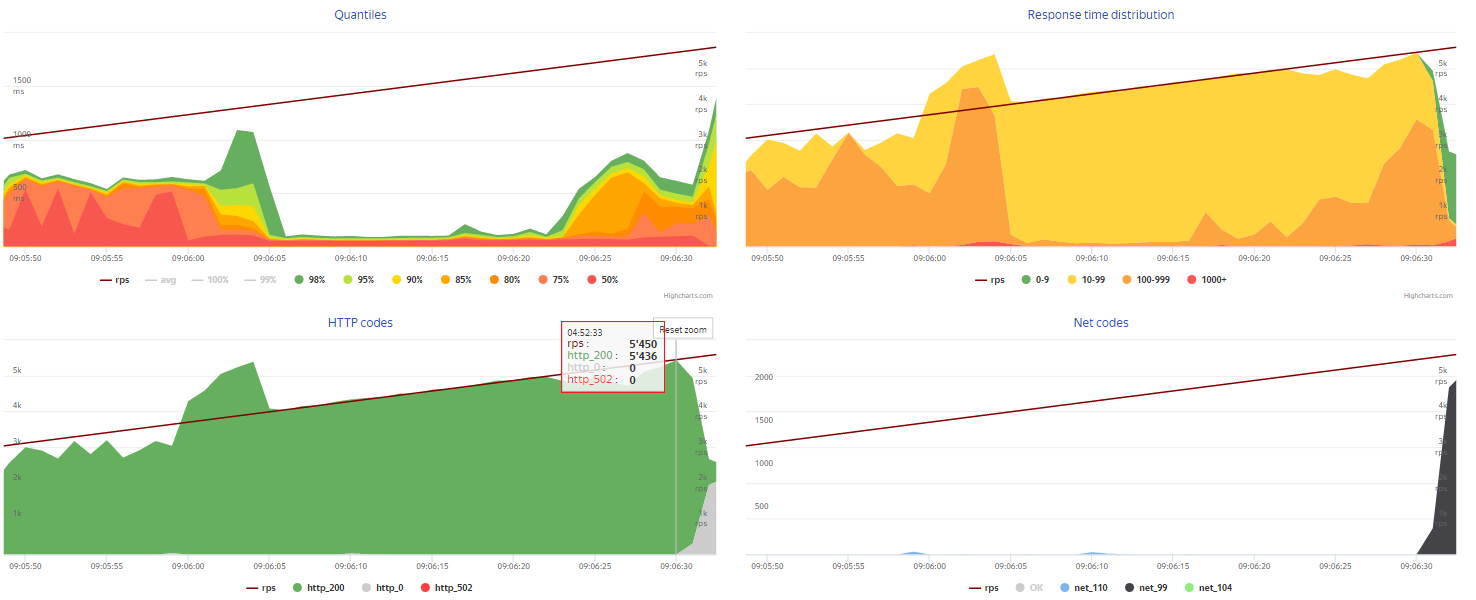Viewport: 1476px width, 600px height.
Task: Toggle http_502 legend entry
Action: click(447, 588)
